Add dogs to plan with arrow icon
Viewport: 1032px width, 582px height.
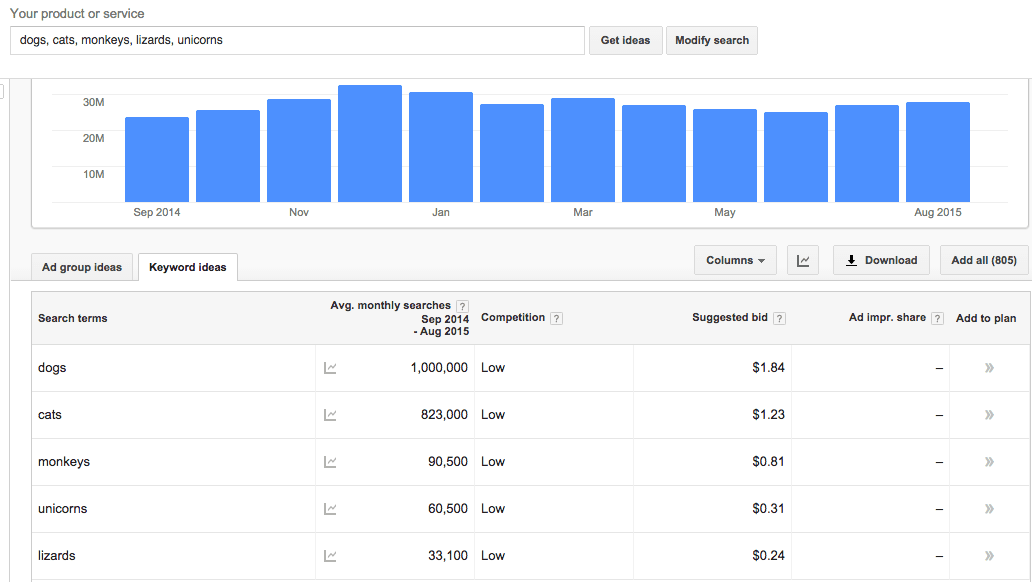(989, 368)
